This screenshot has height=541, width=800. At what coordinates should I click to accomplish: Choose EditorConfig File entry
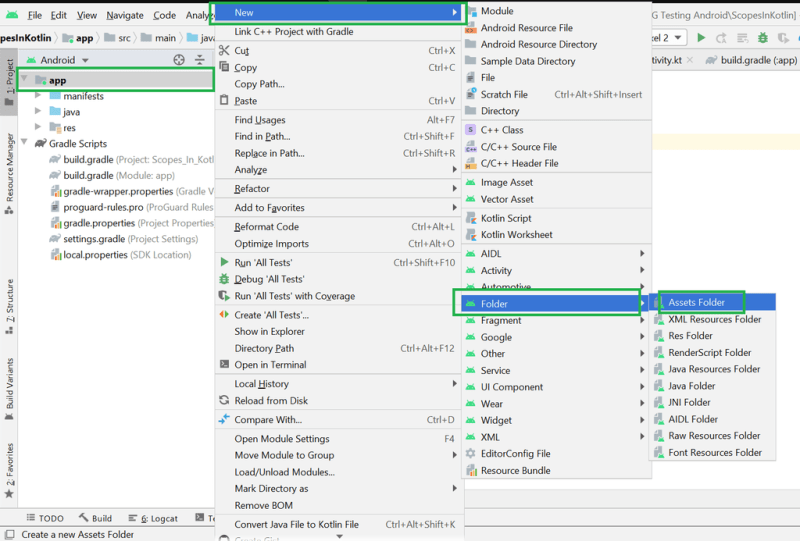click(557, 454)
